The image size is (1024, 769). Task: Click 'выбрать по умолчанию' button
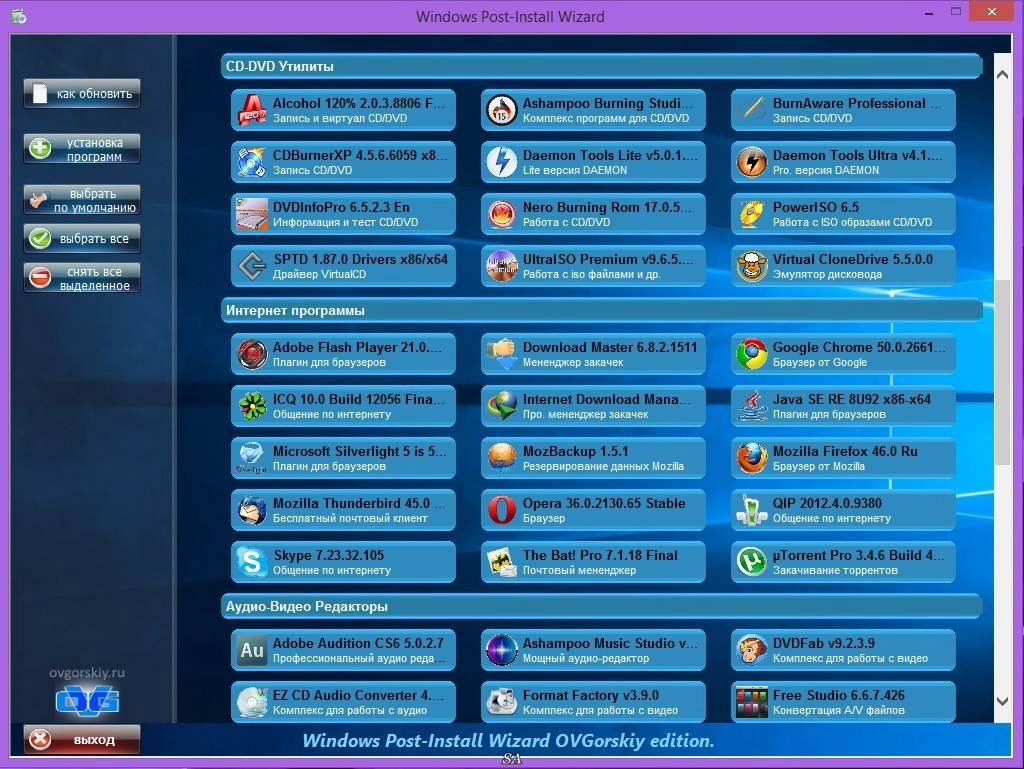82,200
